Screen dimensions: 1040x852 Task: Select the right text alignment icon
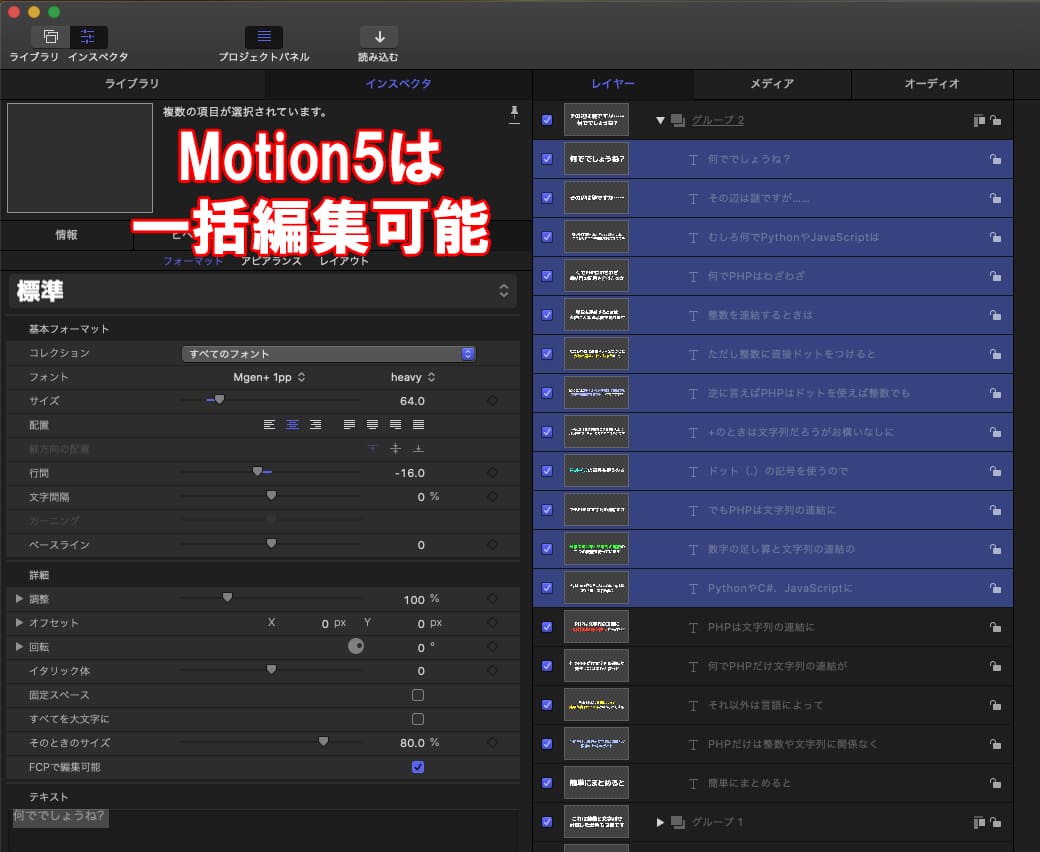click(315, 425)
